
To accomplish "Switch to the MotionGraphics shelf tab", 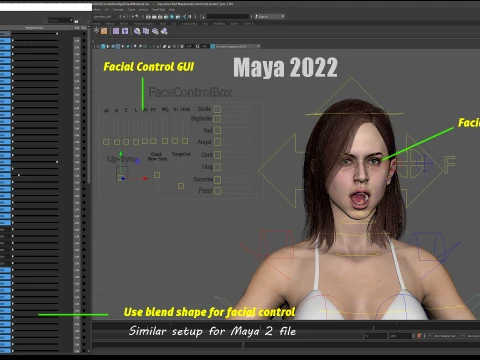I will [144, 24].
